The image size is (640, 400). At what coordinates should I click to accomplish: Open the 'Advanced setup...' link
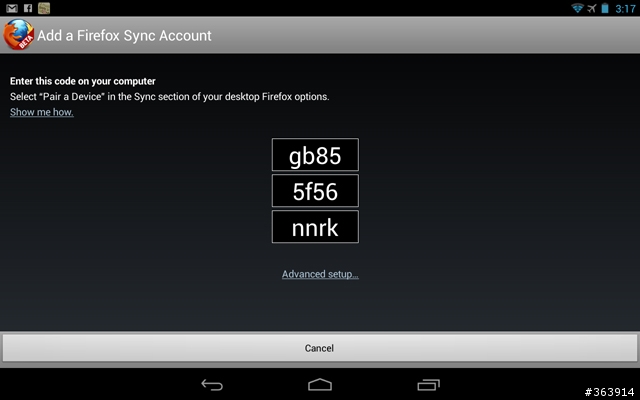pos(320,274)
